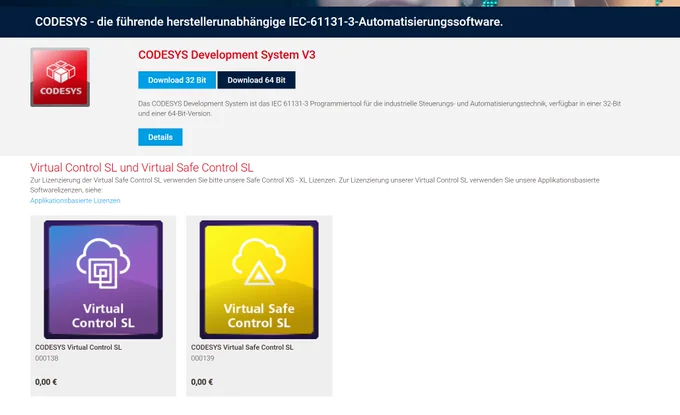Click the Zur Lizenzierung licensing note text
The image size is (680, 415).
point(314,185)
